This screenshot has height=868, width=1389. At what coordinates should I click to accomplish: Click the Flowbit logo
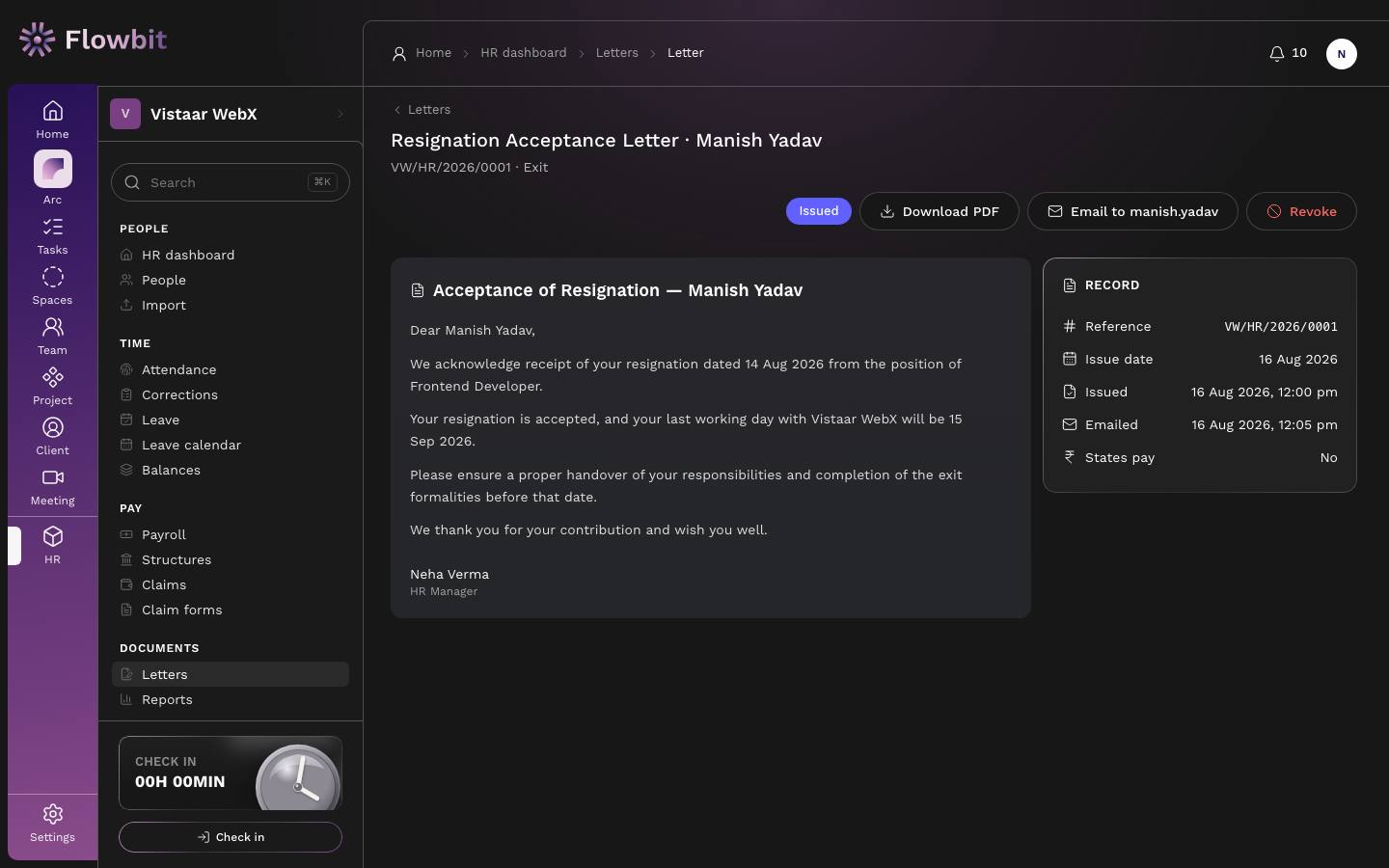(93, 40)
